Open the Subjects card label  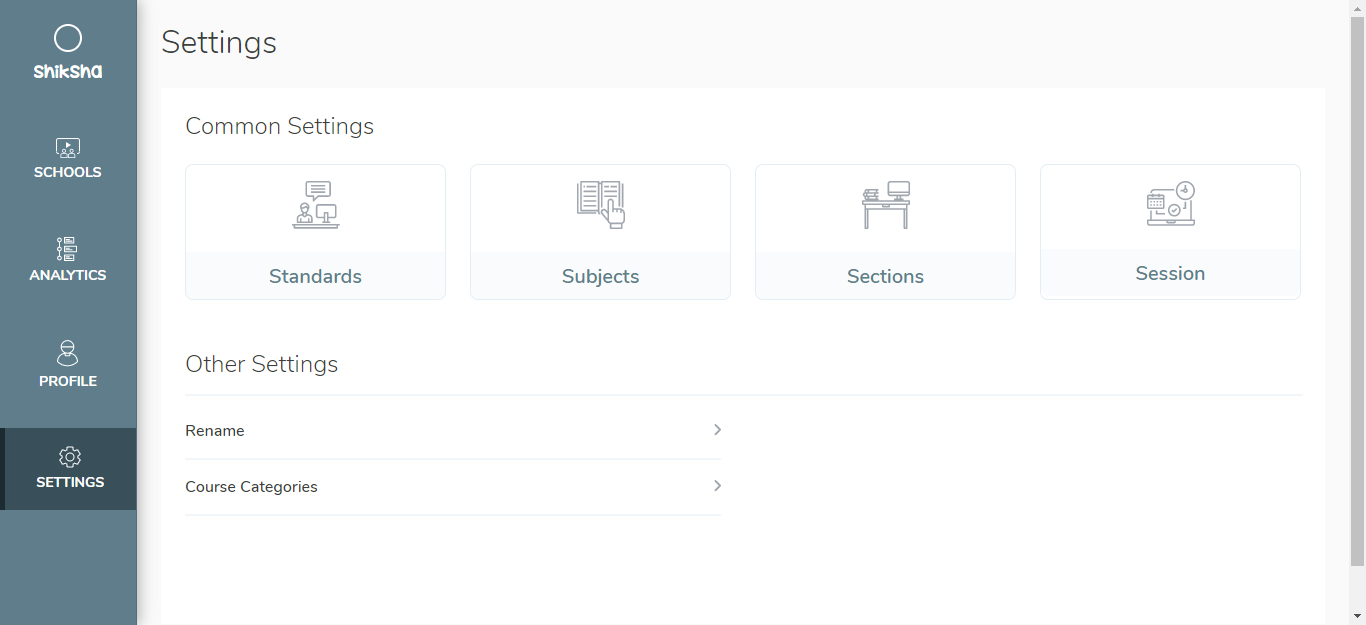coord(600,277)
